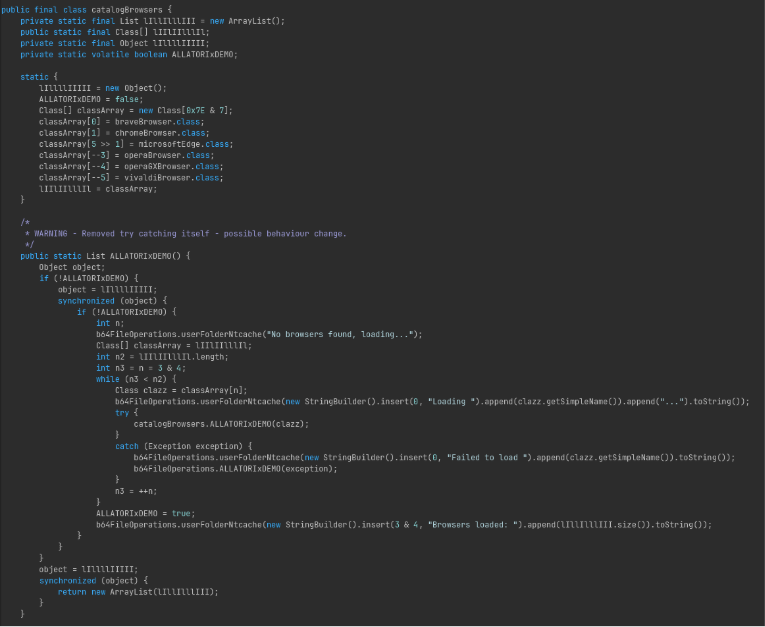Click the 'static {' initializer block header
The width and height of the screenshot is (765, 627).
click(39, 77)
